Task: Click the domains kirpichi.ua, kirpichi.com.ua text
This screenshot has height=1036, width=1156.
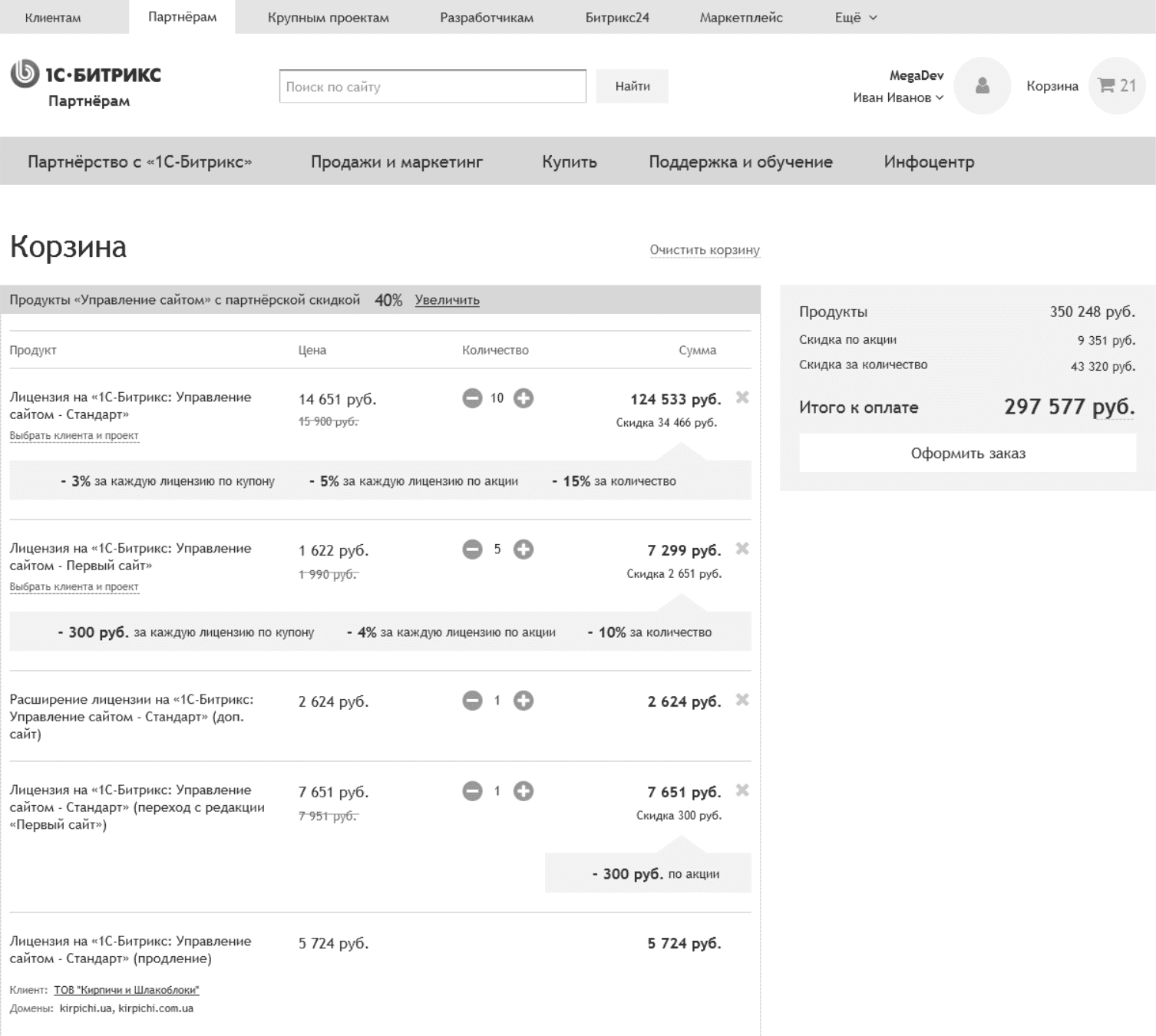Action: pos(127,1008)
